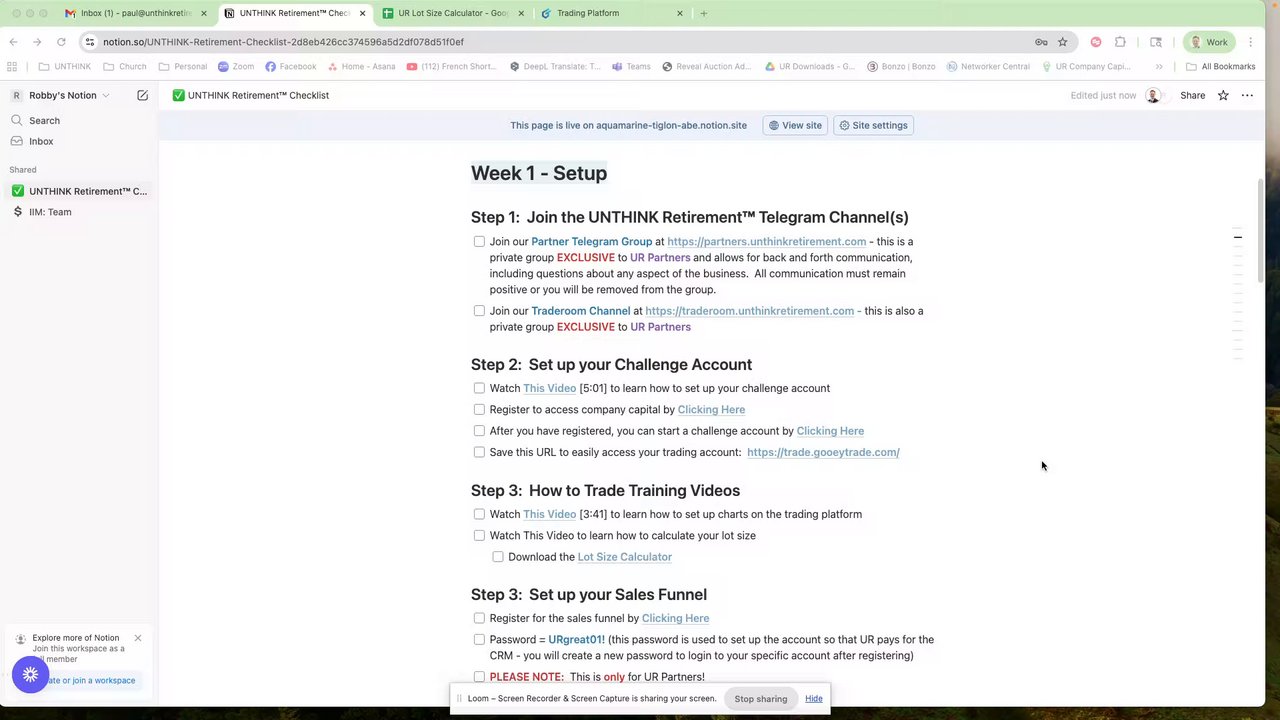Open browser extensions puzzle icon
Viewport: 1280px width, 720px height.
pyautogui.click(x=1120, y=42)
